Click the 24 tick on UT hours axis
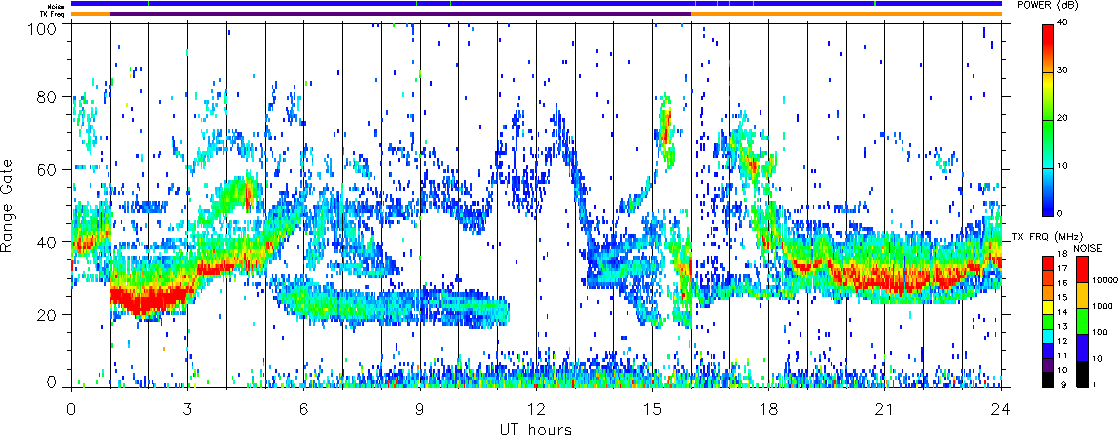 click(x=1001, y=409)
